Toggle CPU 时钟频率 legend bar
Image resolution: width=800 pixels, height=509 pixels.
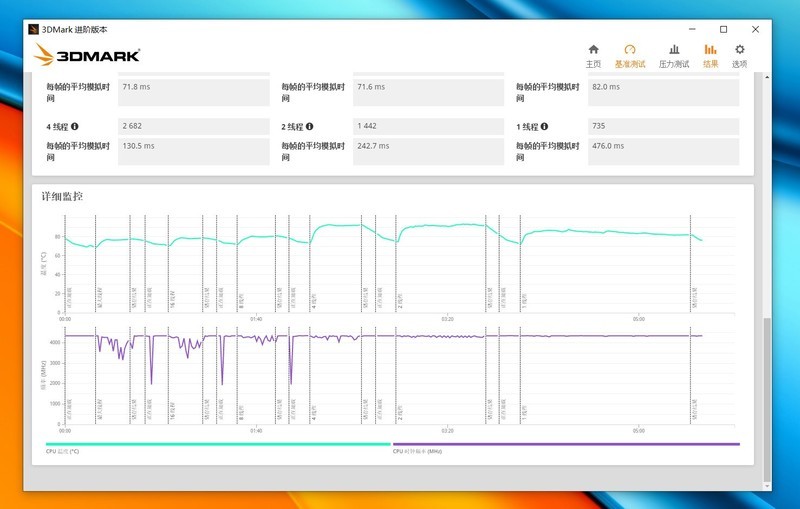[x=566, y=444]
